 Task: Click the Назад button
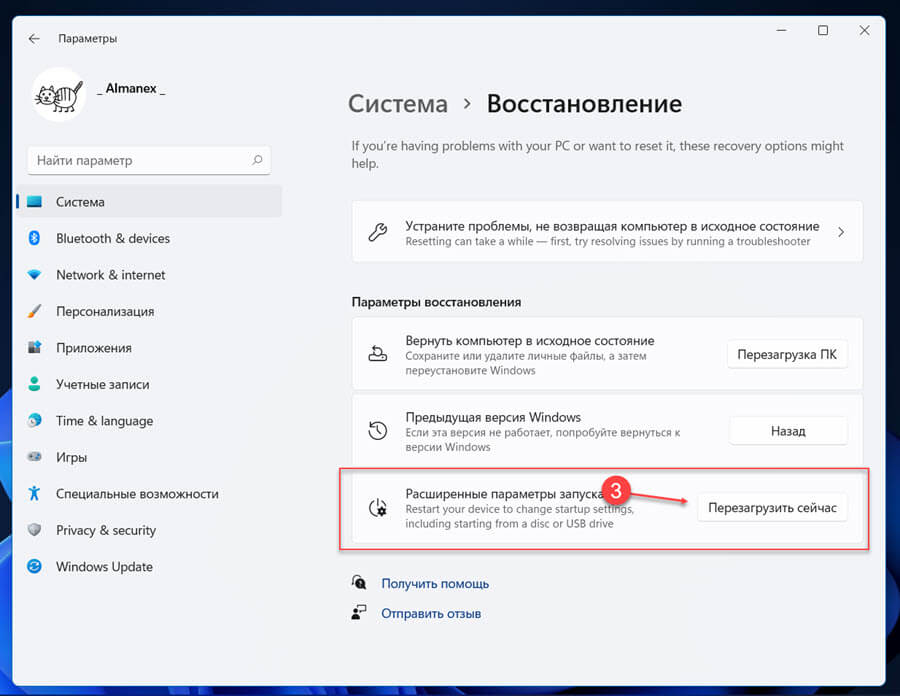pos(788,431)
